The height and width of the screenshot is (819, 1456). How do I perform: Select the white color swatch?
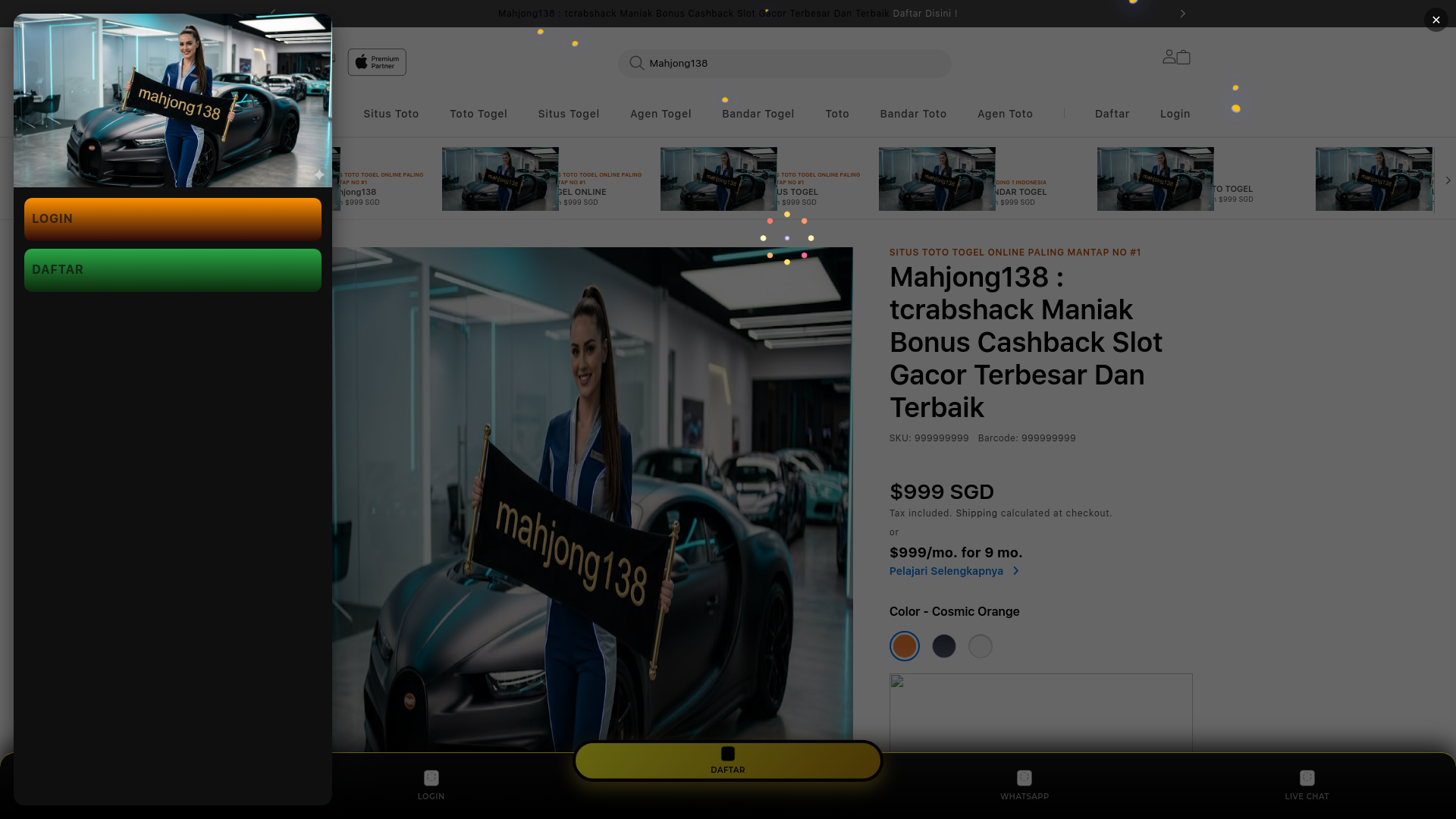[x=981, y=646]
